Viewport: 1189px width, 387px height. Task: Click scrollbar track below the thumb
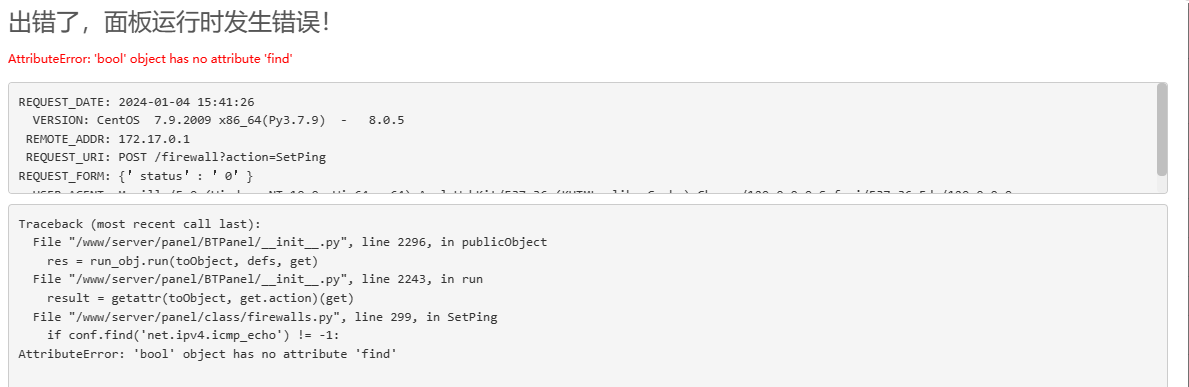1162,184
